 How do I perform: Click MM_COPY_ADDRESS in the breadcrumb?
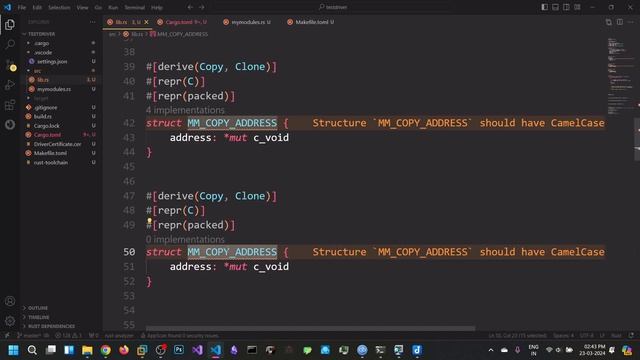tap(182, 34)
